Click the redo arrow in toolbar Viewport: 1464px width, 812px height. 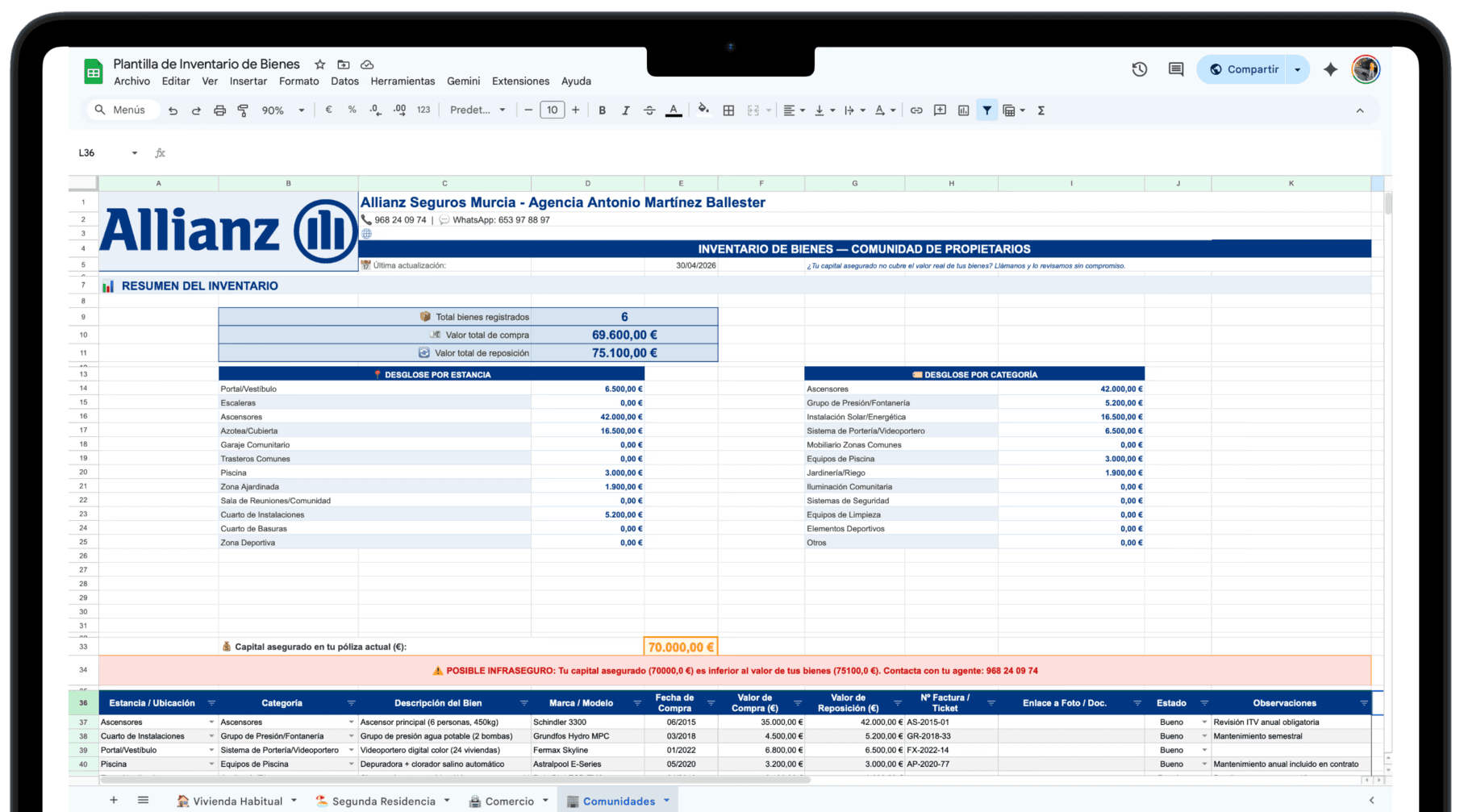click(196, 110)
